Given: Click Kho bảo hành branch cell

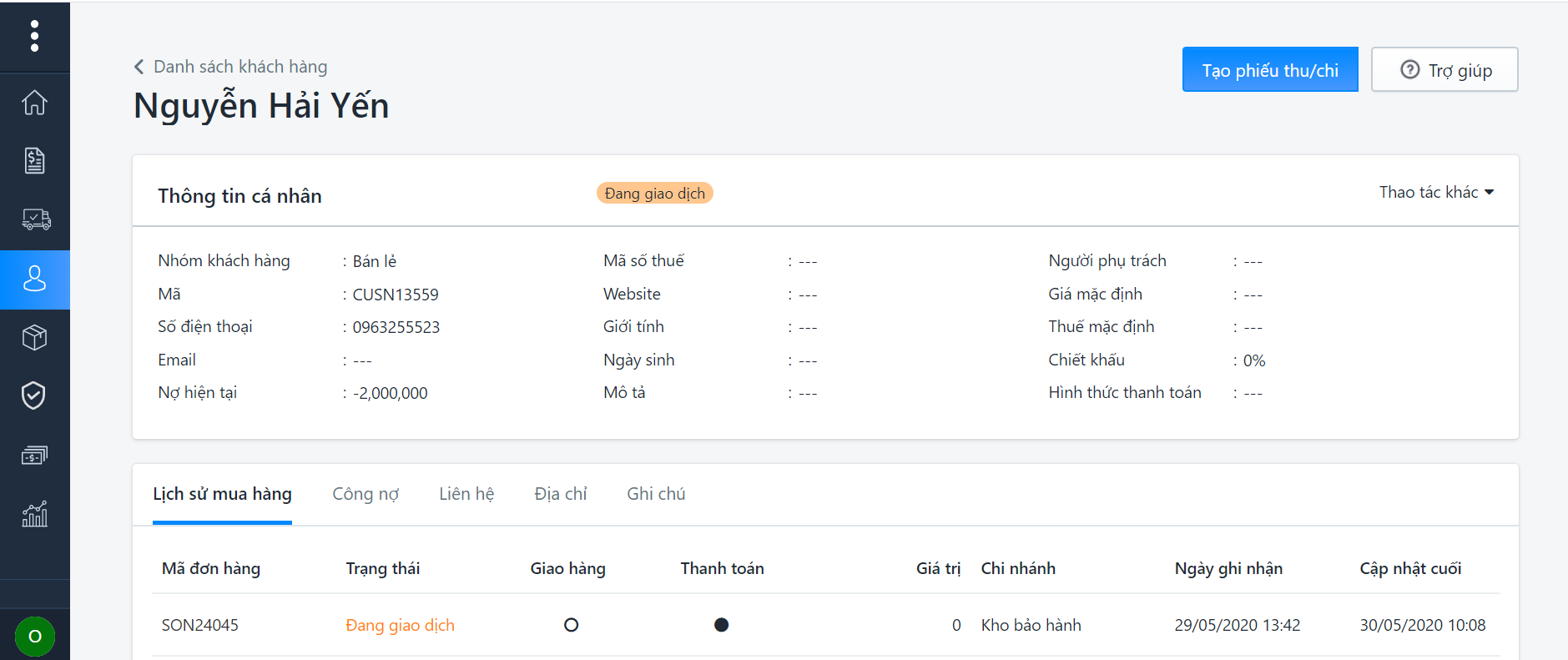Looking at the screenshot, I should tap(1031, 625).
